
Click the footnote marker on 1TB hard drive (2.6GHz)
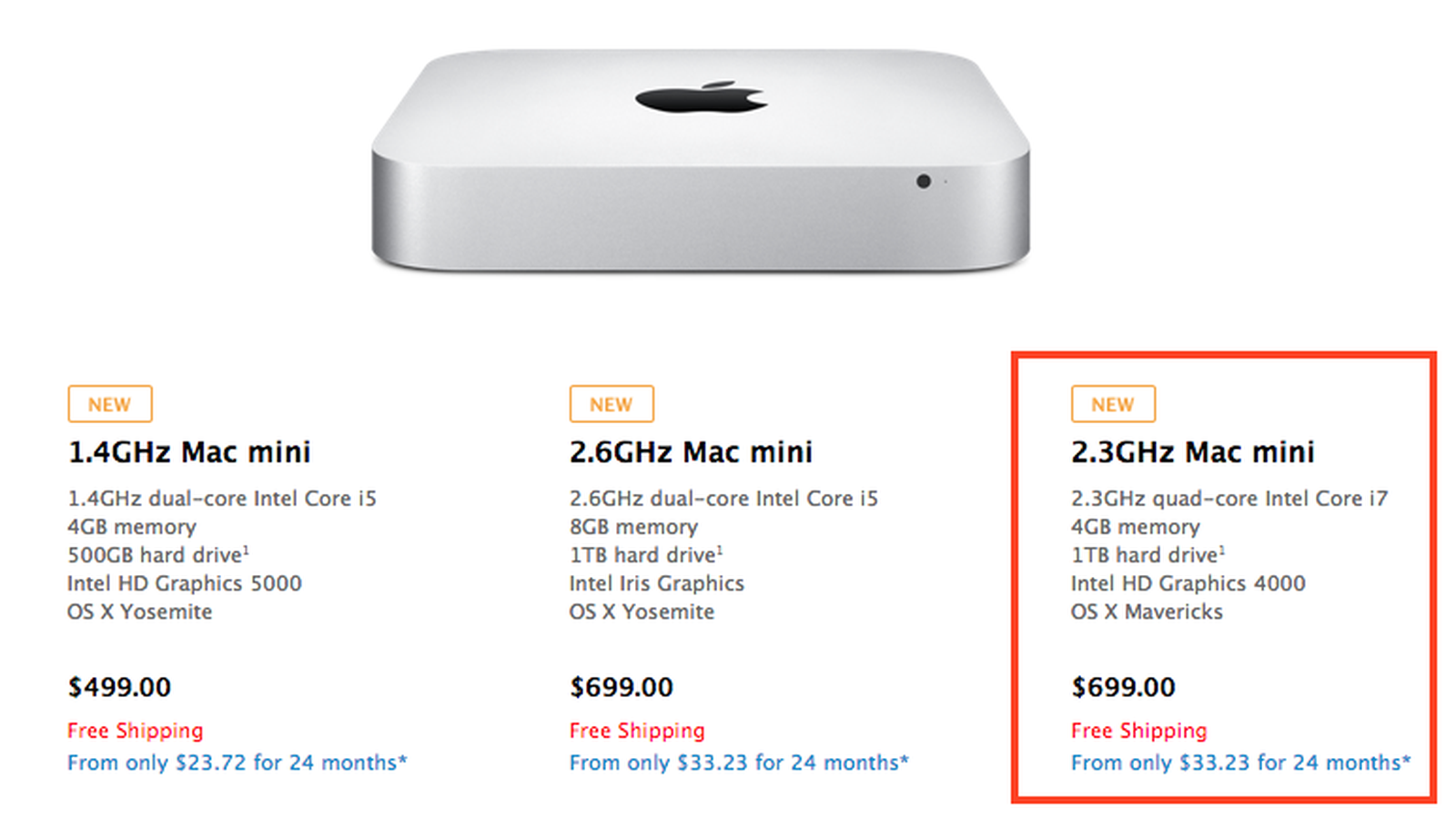pos(720,550)
